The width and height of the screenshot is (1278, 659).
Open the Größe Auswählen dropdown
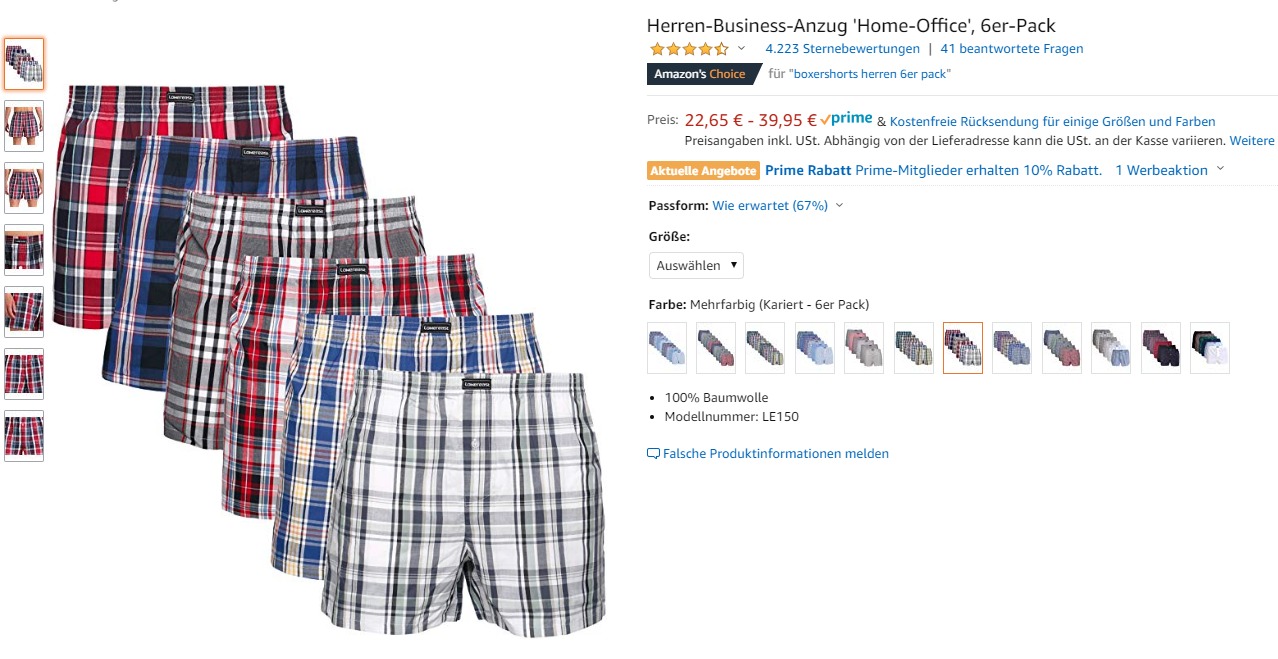tap(696, 266)
